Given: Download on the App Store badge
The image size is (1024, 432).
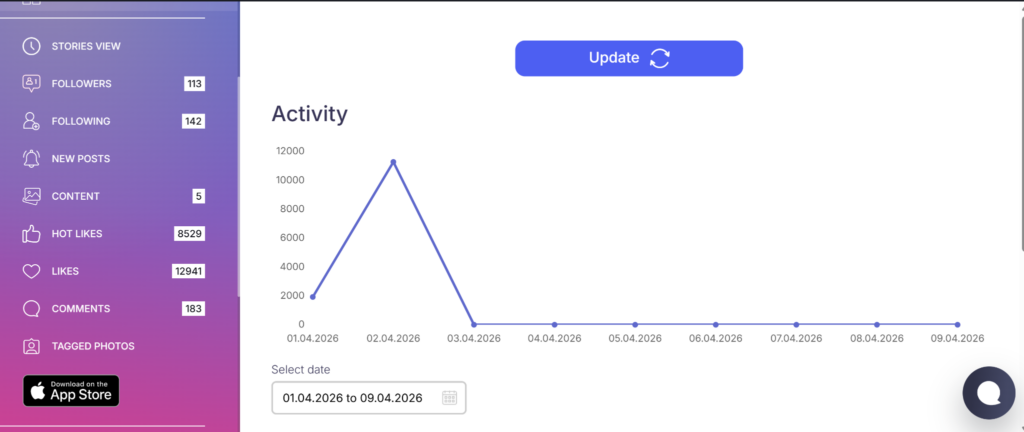Looking at the screenshot, I should tap(71, 391).
